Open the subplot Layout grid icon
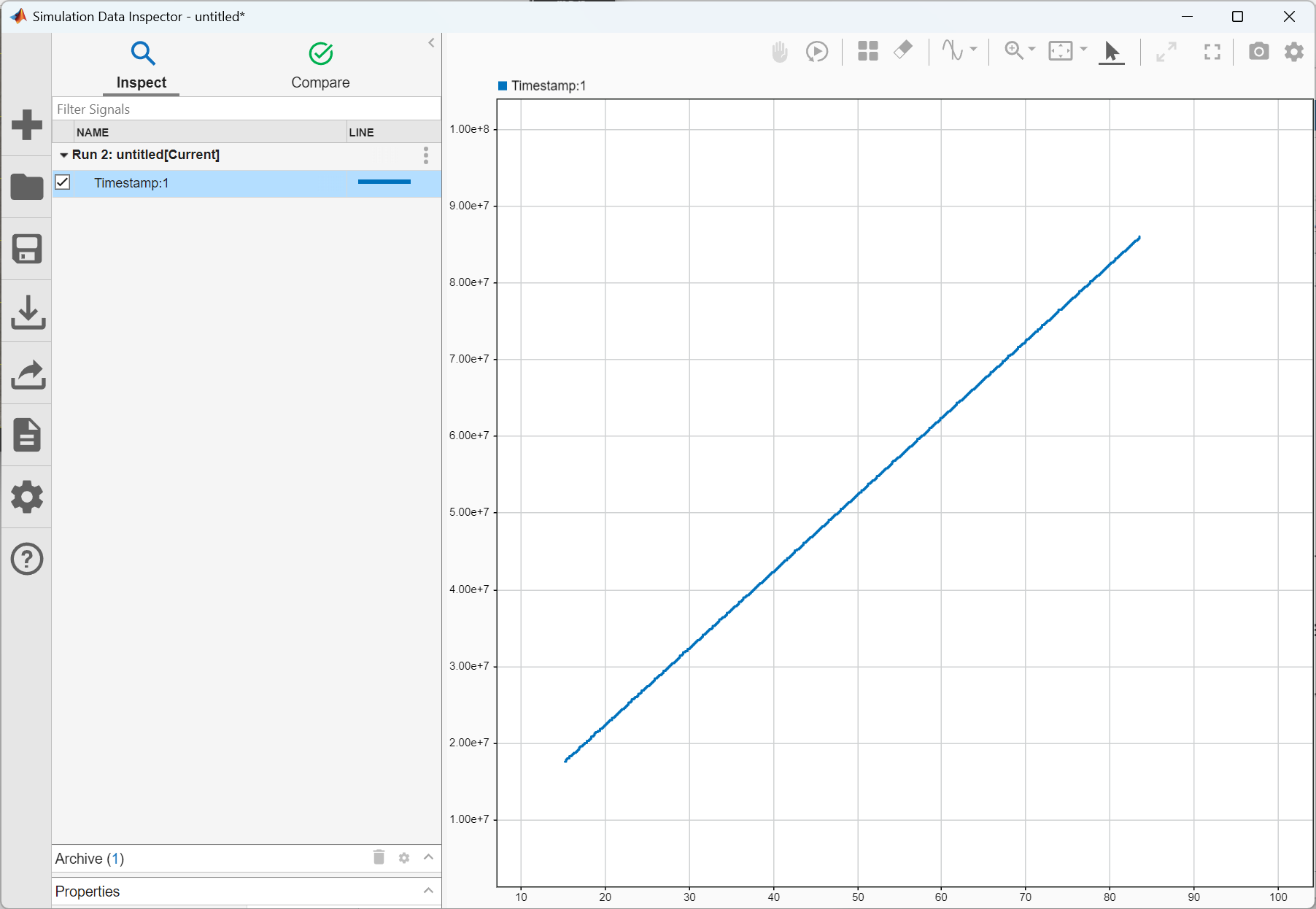 (x=868, y=51)
